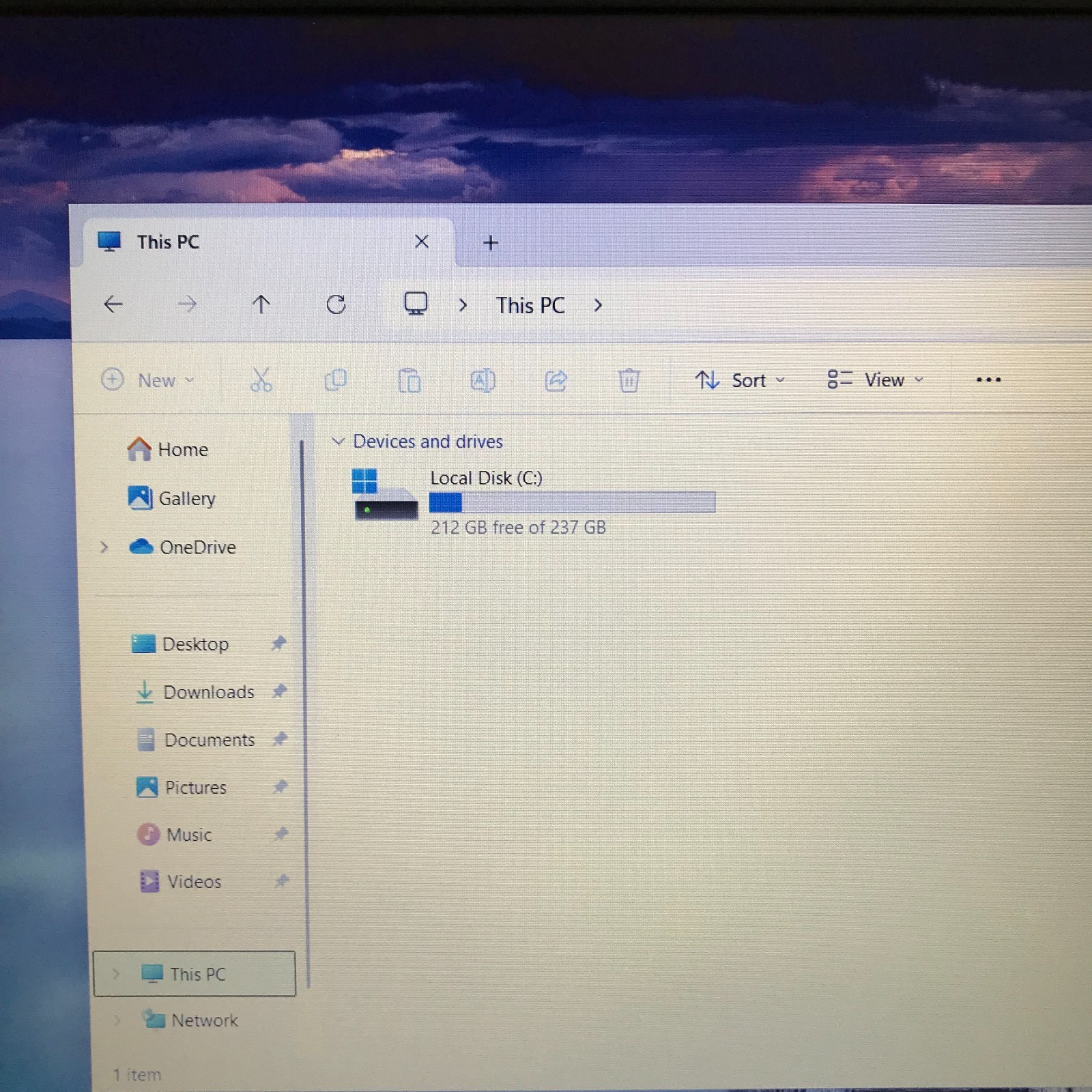Click the Paste clipboard icon

click(x=409, y=380)
